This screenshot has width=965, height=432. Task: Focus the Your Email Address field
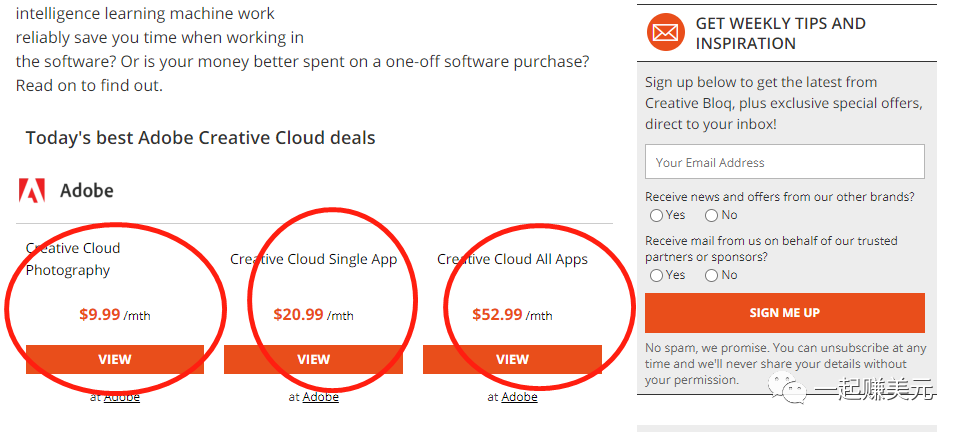[x=784, y=162]
